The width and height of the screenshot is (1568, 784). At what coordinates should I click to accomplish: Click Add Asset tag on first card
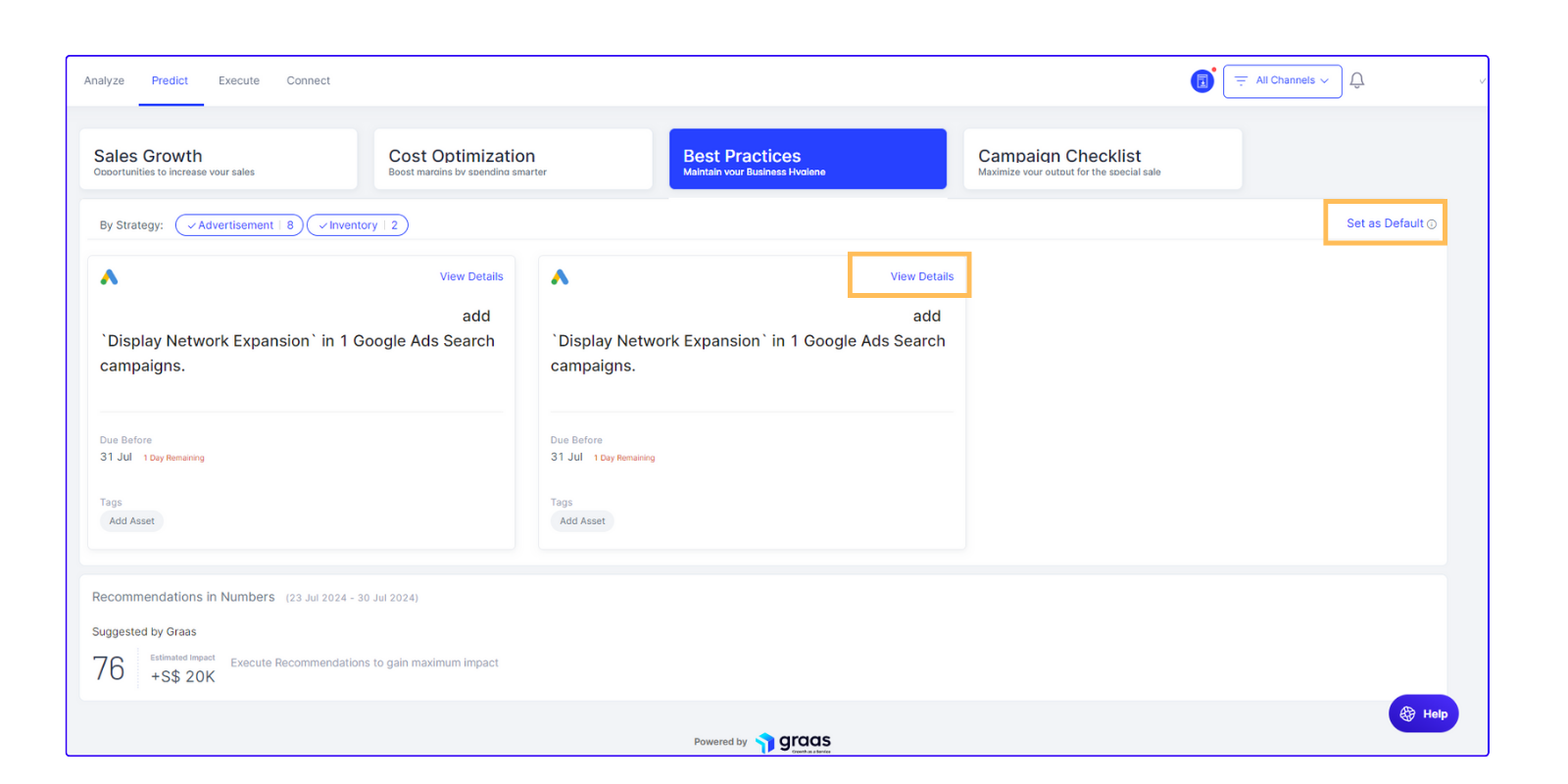point(131,521)
